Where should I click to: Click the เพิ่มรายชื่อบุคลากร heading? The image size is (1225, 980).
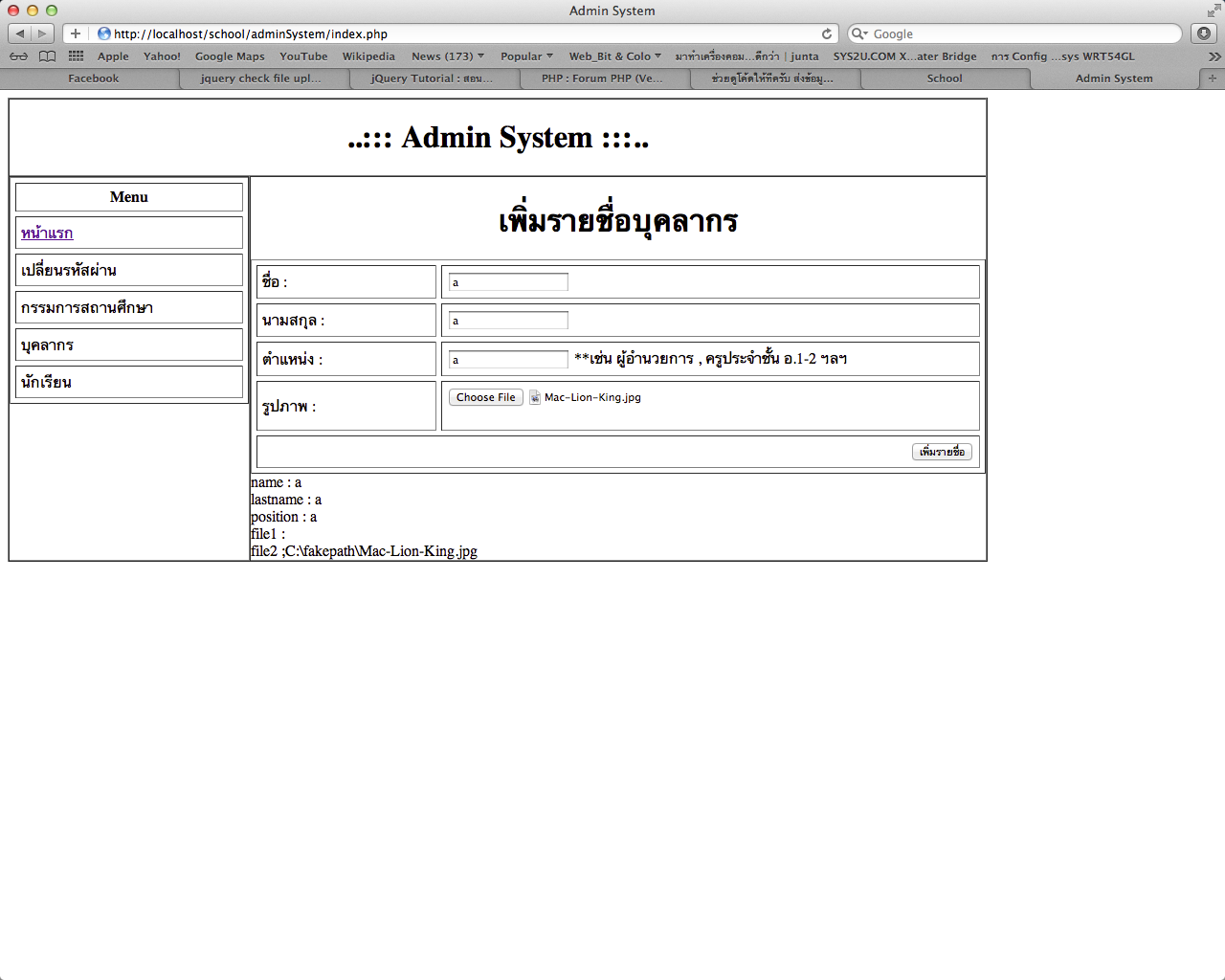click(x=618, y=221)
